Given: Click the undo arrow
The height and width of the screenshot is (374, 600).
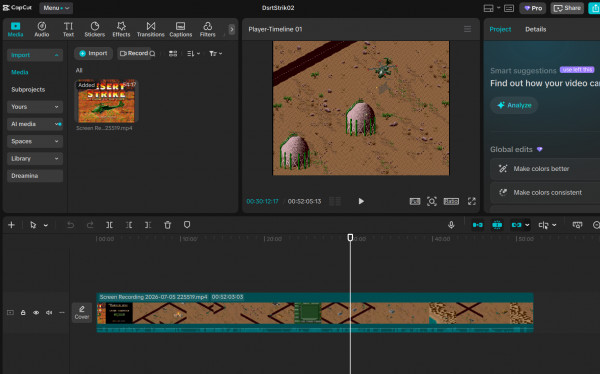Looking at the screenshot, I should [x=70, y=225].
